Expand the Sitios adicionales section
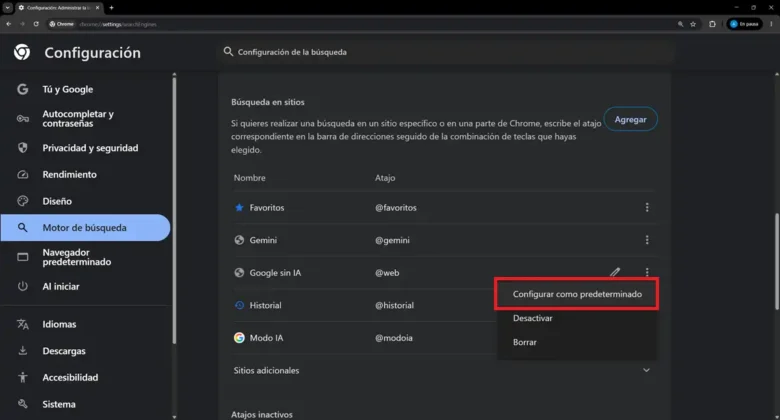The width and height of the screenshot is (780, 420). [x=646, y=370]
